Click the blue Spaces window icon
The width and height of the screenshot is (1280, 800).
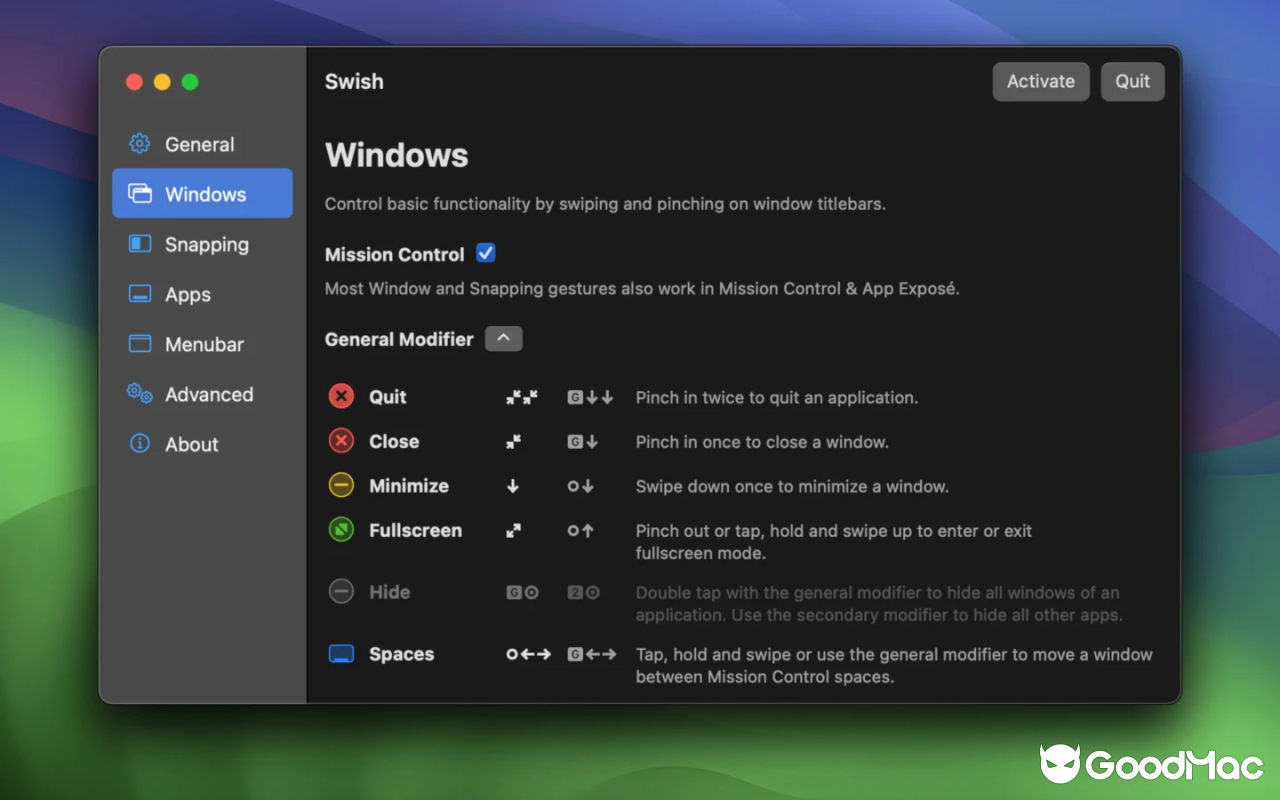click(x=340, y=653)
